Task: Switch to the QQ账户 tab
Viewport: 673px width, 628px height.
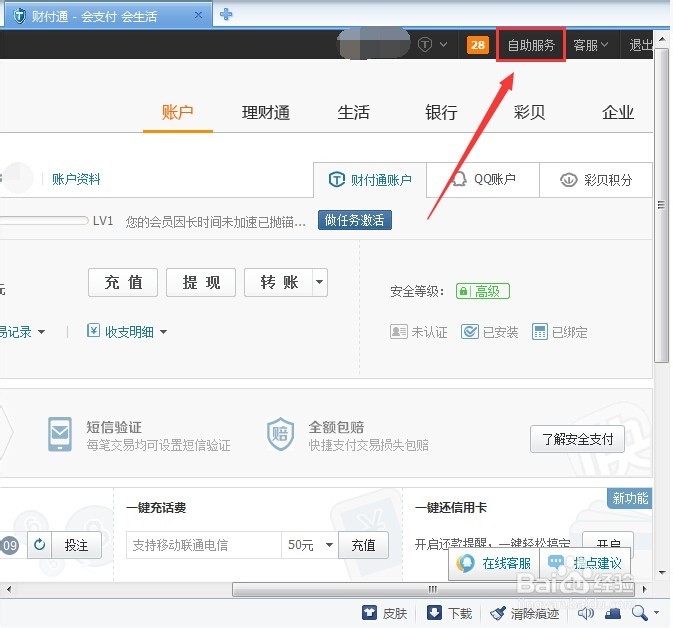Action: click(483, 179)
